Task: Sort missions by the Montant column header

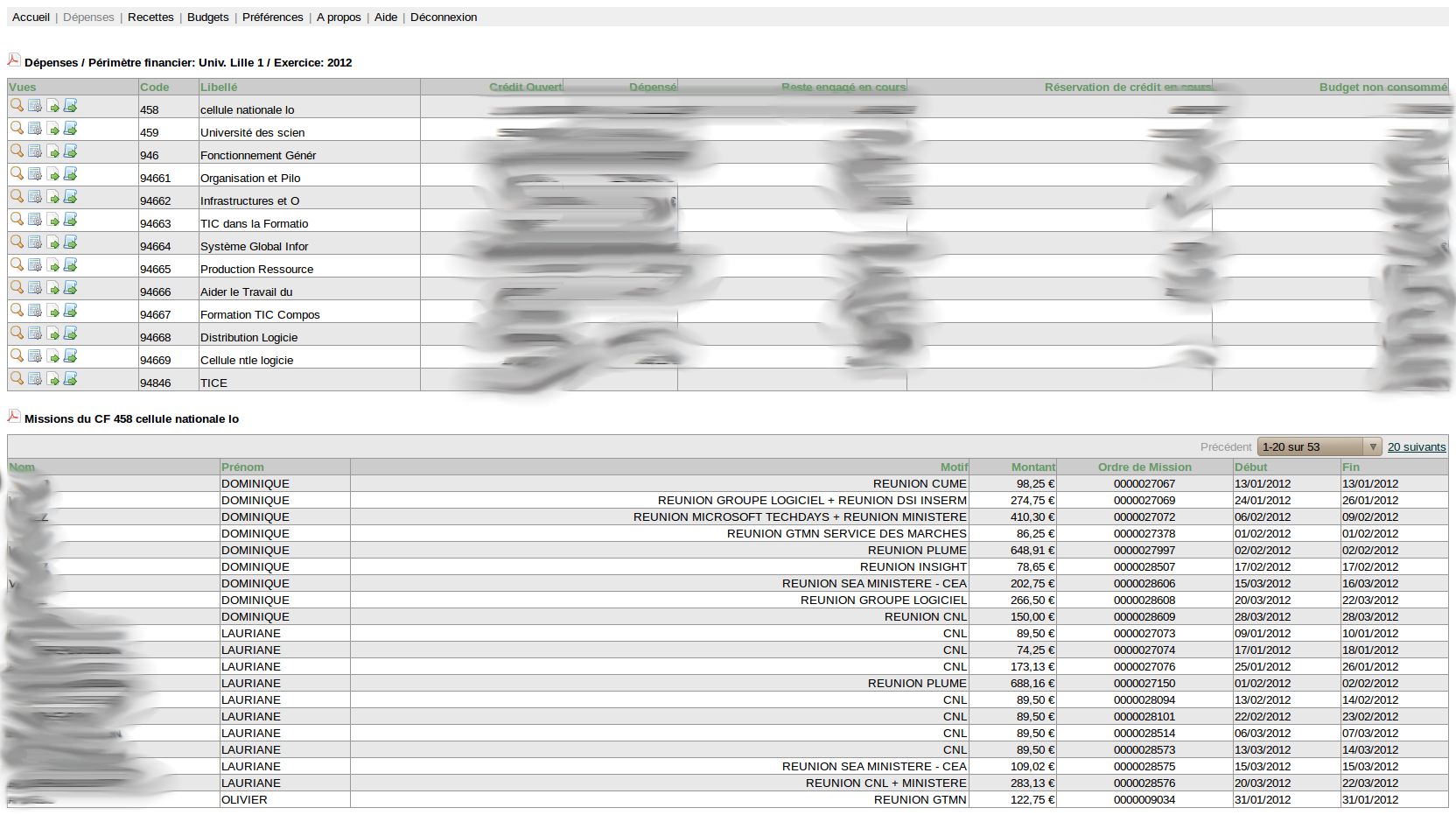Action: 1032,467
